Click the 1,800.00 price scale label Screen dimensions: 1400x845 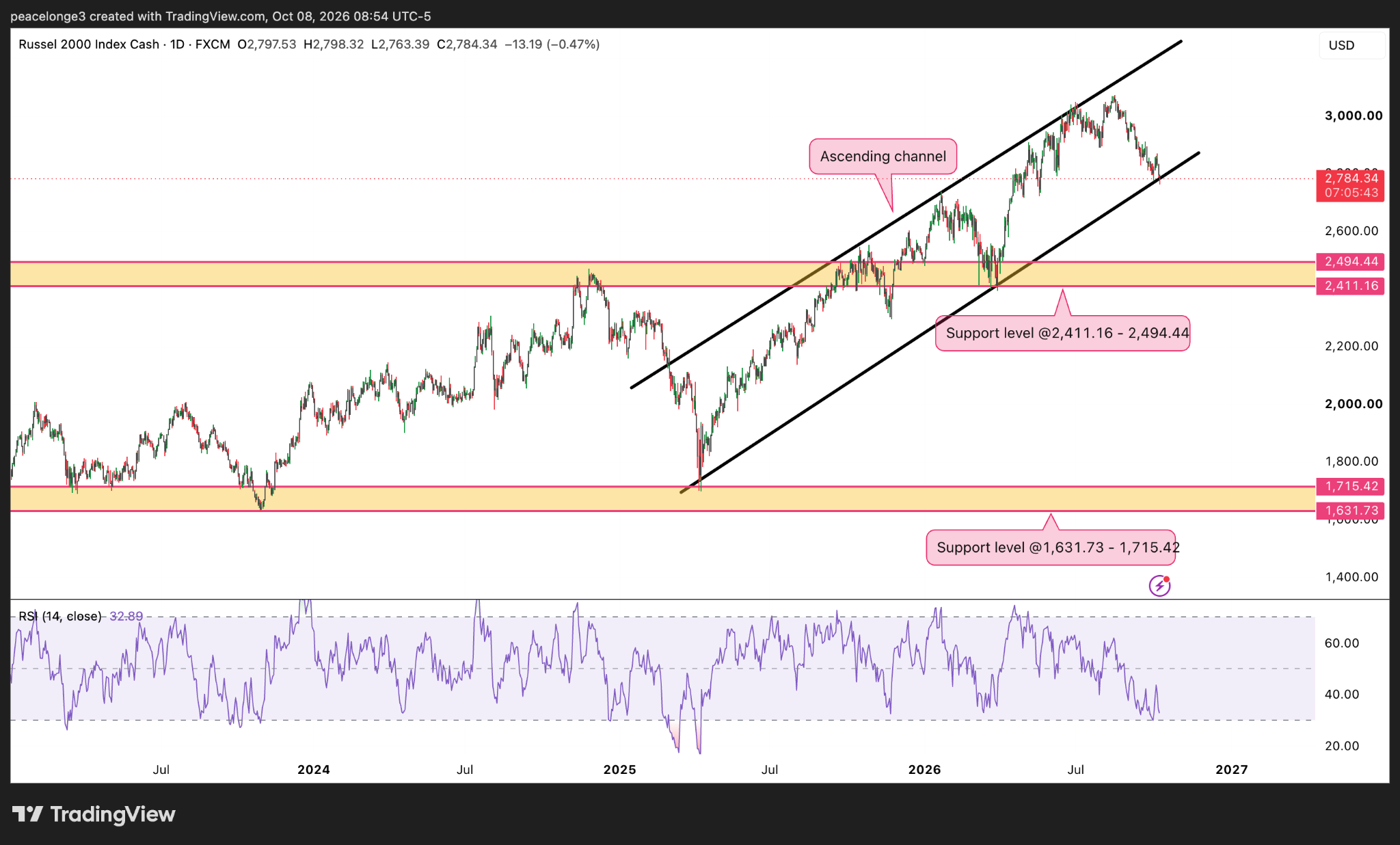(x=1351, y=461)
